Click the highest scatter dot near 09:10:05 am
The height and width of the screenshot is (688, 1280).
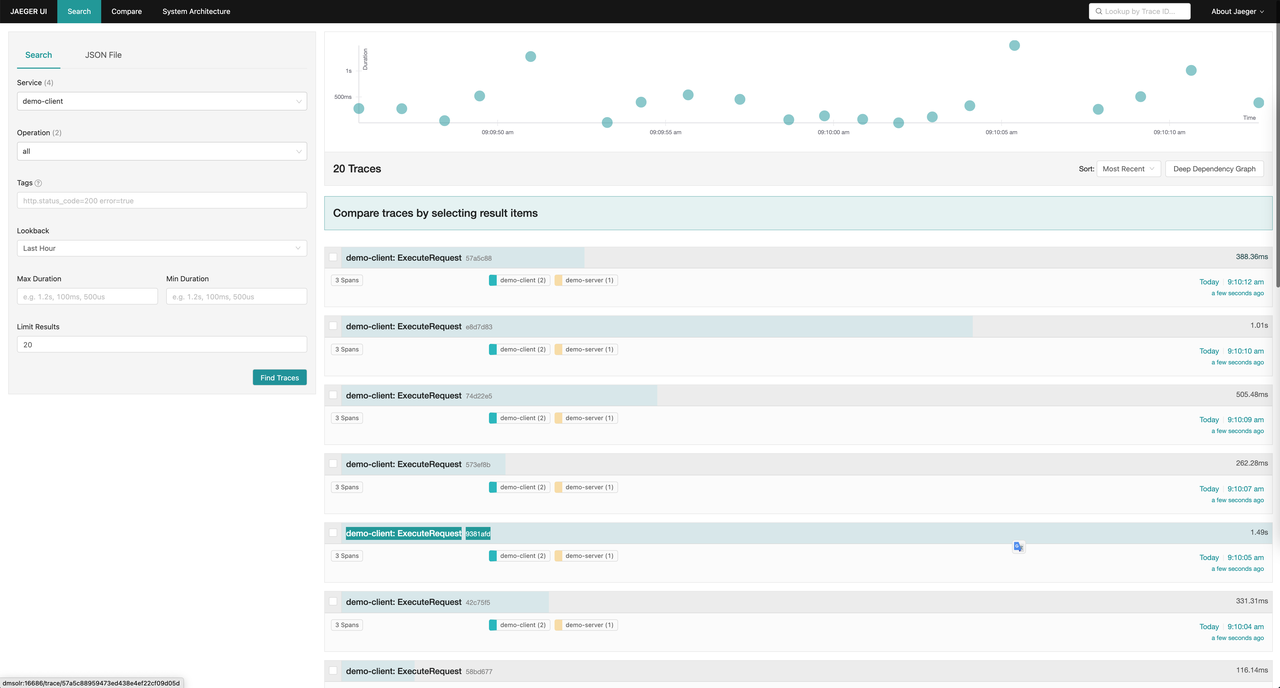point(1014,45)
